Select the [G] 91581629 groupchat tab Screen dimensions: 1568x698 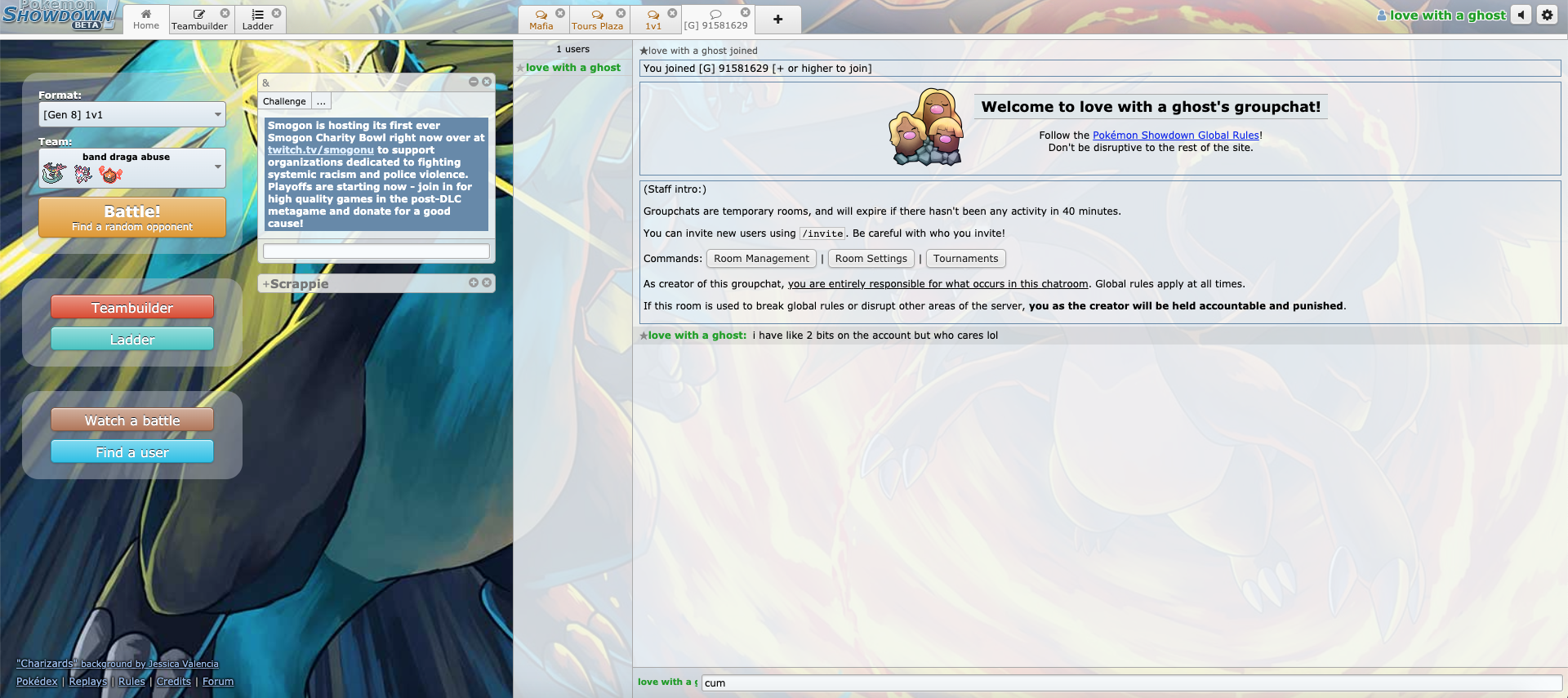tap(715, 19)
